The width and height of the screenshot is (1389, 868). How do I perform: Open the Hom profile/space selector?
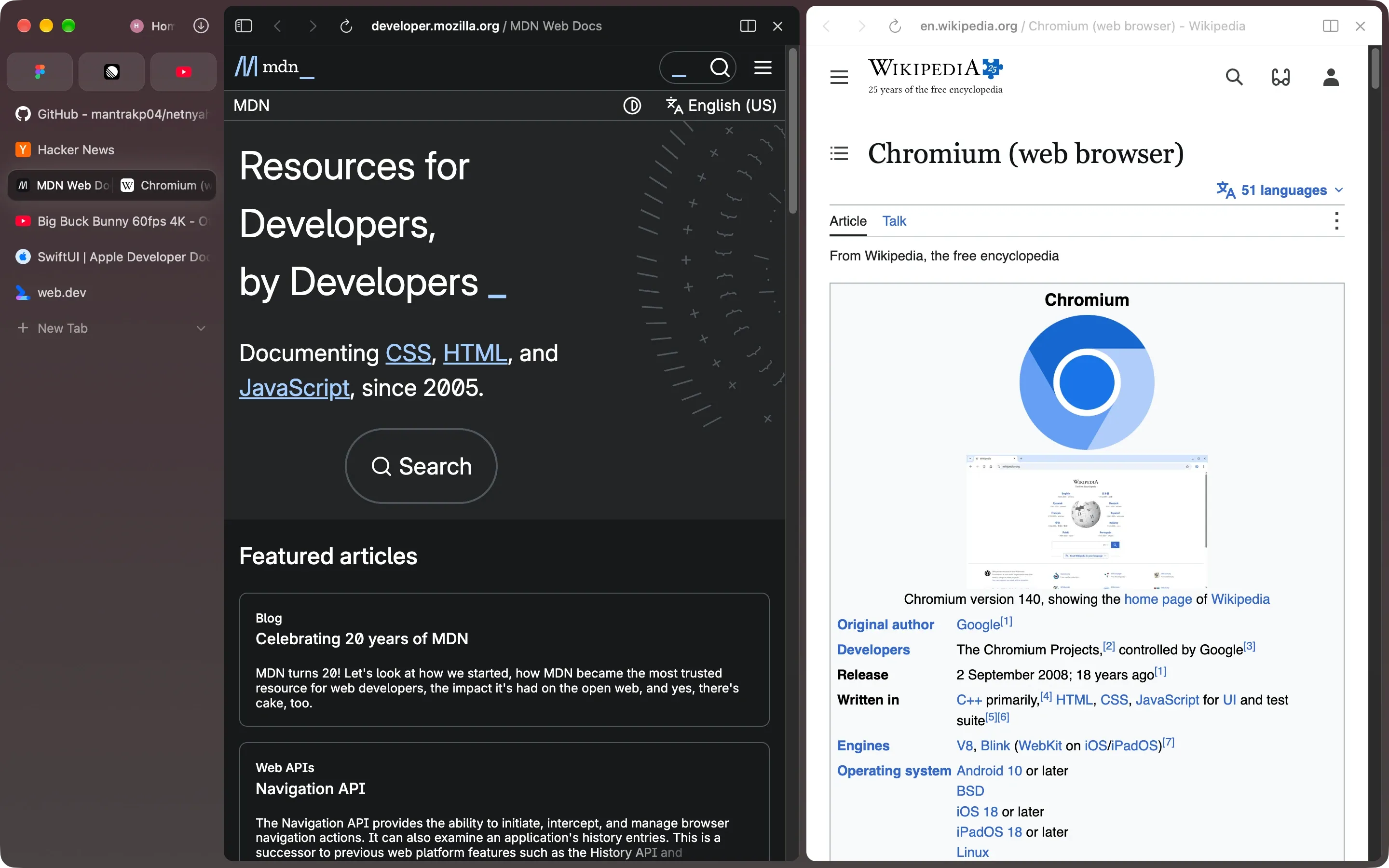[152, 26]
